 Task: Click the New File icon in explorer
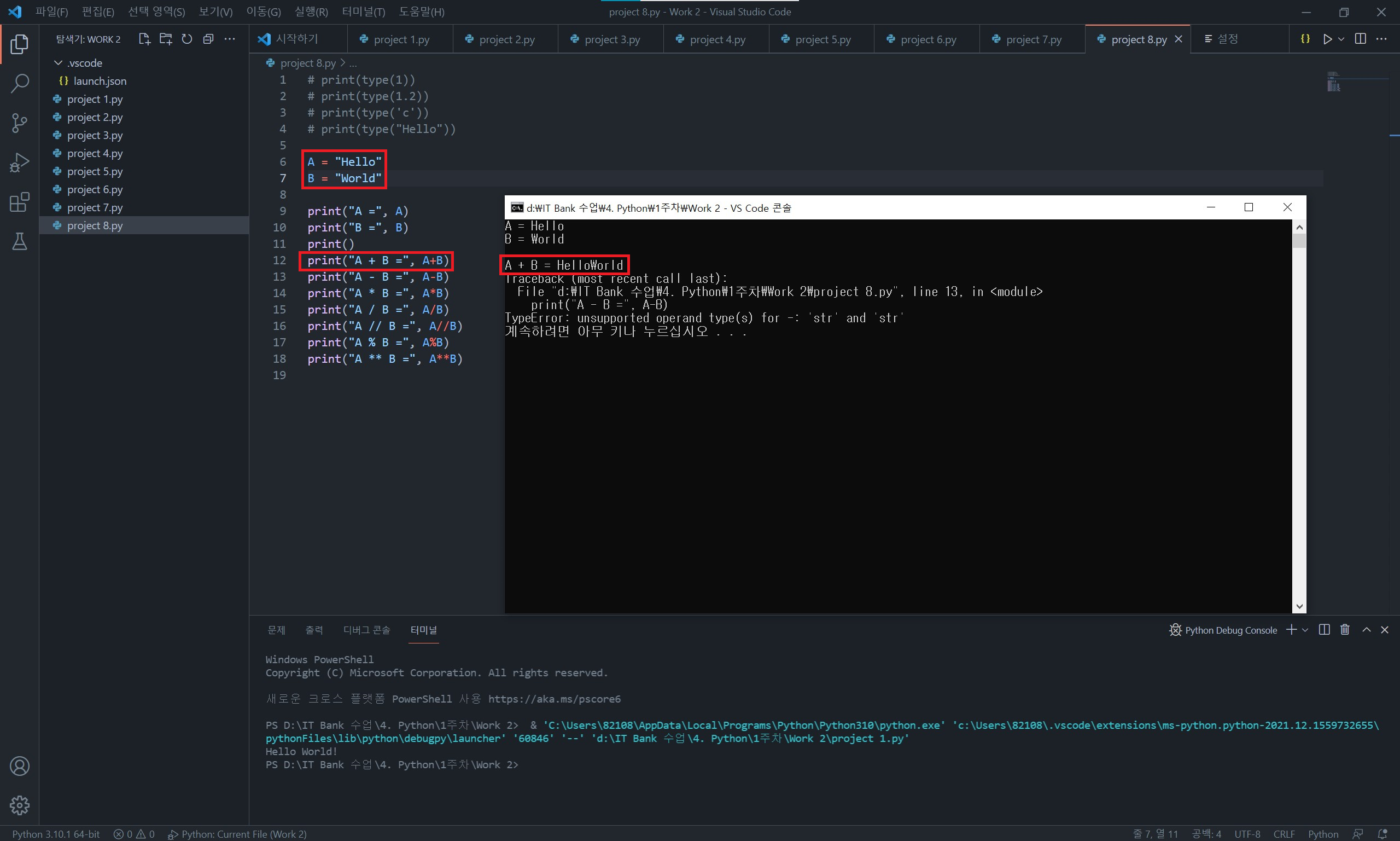[144, 38]
